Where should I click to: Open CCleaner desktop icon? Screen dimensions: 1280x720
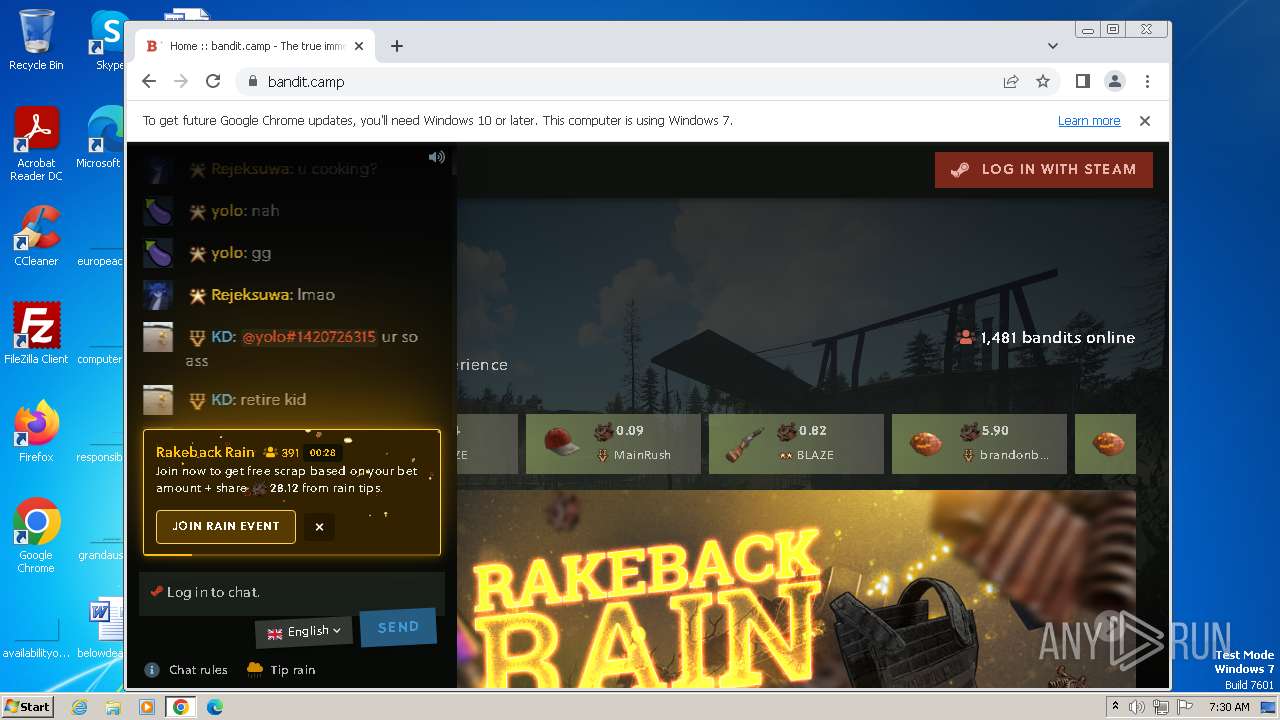click(x=36, y=237)
